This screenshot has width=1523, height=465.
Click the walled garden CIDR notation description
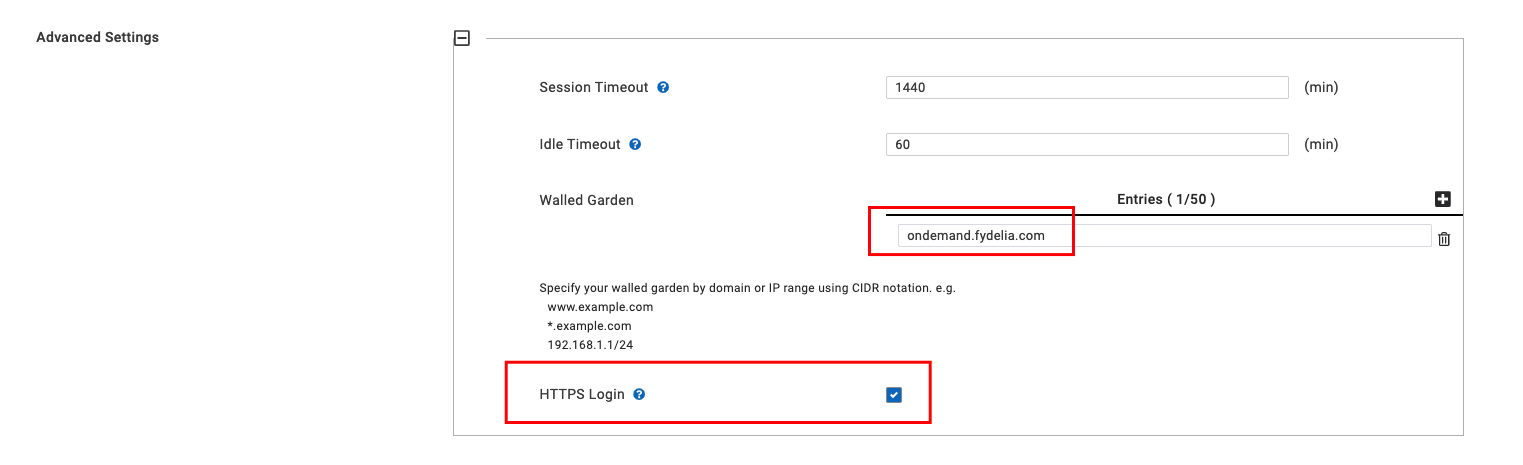pyautogui.click(x=748, y=288)
